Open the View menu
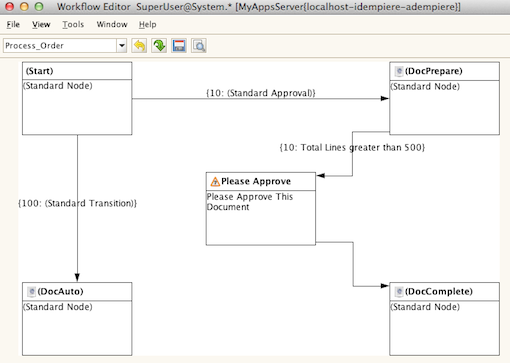The image size is (510, 363). point(41,24)
